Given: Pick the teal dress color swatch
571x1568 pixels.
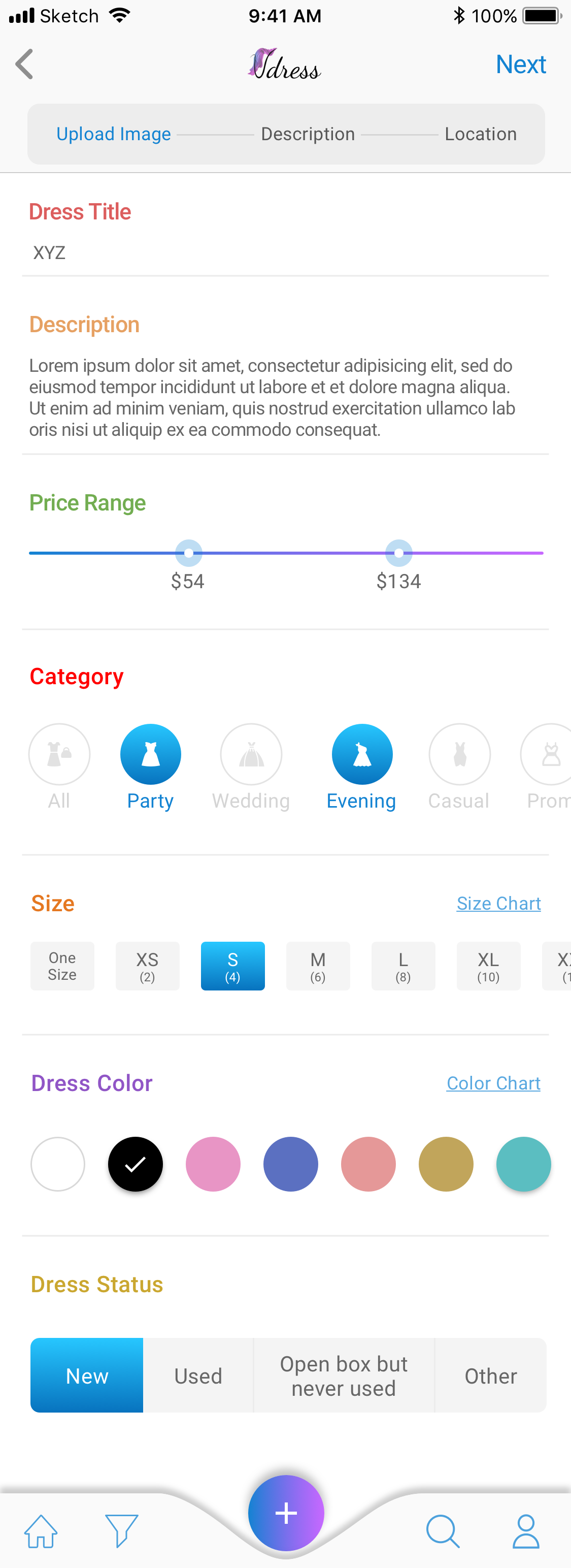Looking at the screenshot, I should 524,1164.
